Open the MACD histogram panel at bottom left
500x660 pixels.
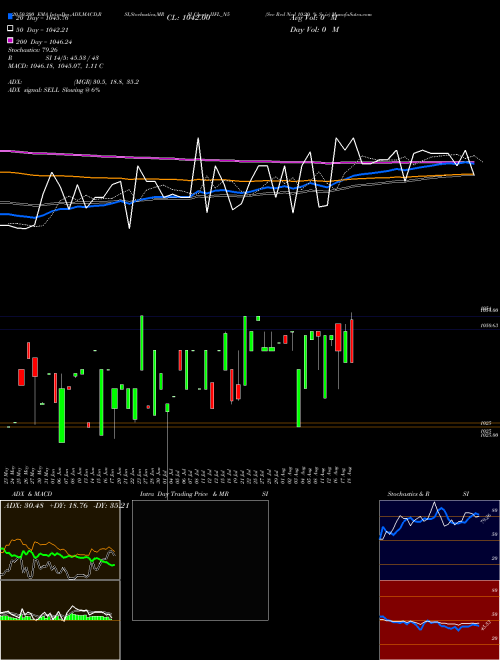point(60,620)
